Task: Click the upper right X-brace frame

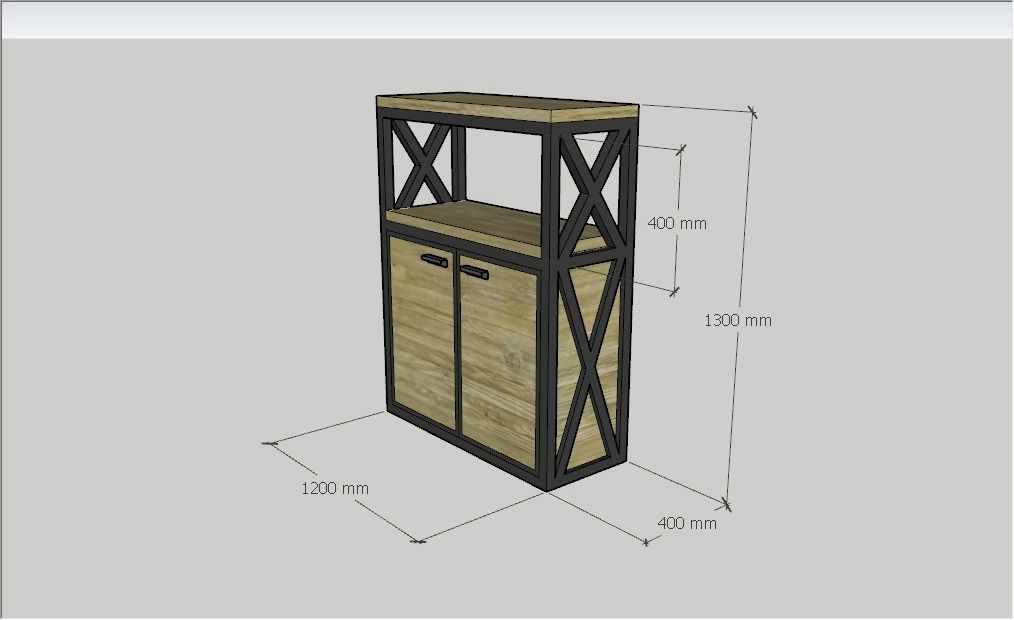Action: (592, 193)
